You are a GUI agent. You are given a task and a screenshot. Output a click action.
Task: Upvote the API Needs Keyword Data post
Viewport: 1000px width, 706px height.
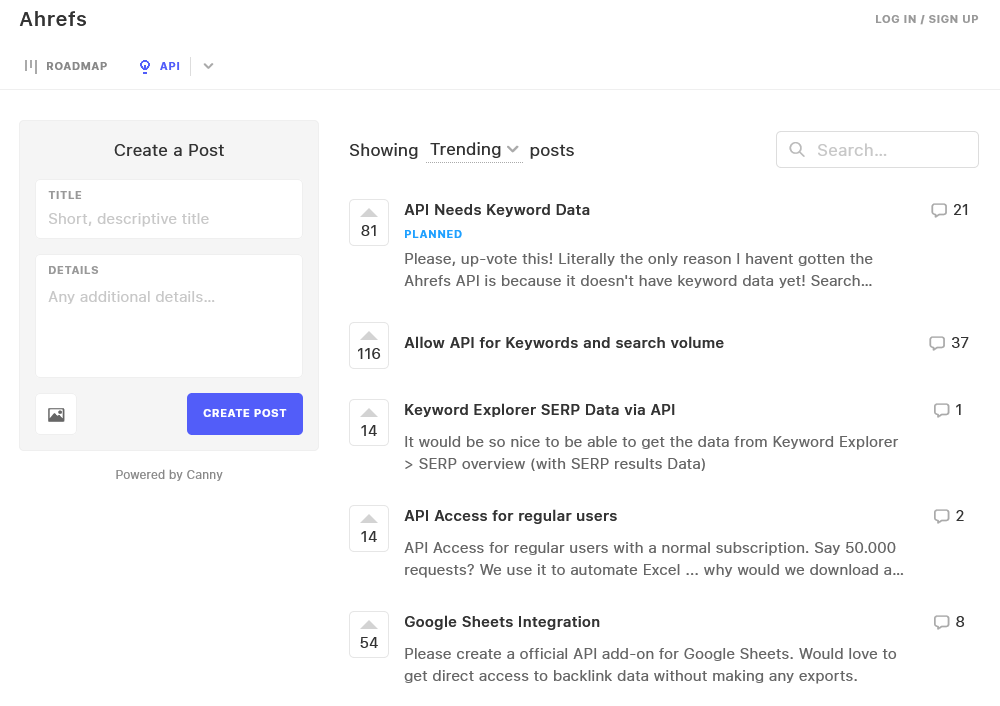point(369,222)
